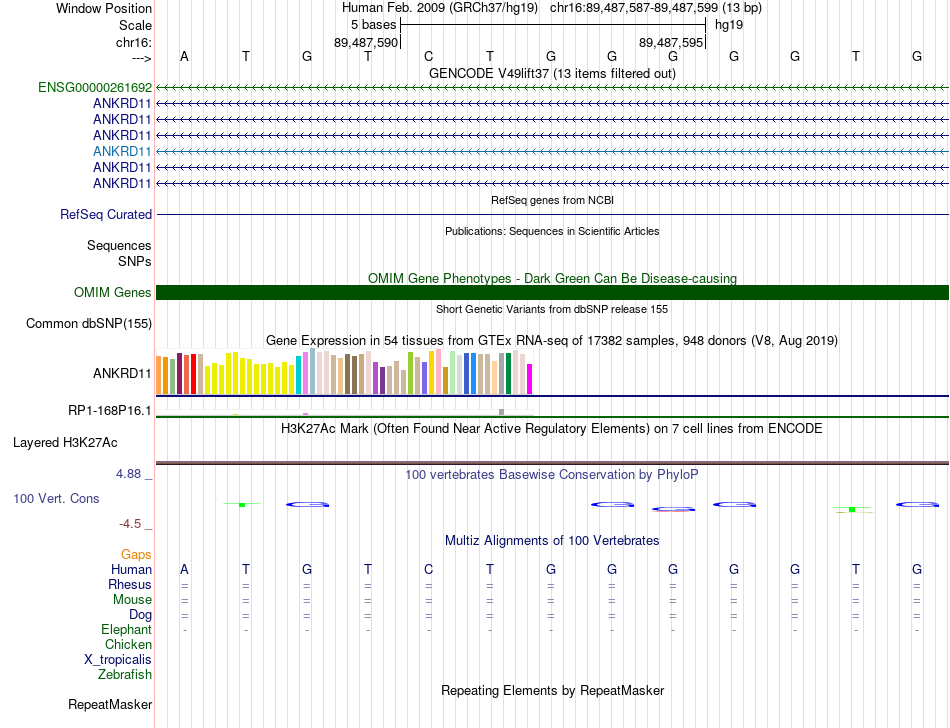Click the ANKRD11 label directly below ENSG00000261692
Viewport: 950px width, 728px height.
[x=122, y=104]
